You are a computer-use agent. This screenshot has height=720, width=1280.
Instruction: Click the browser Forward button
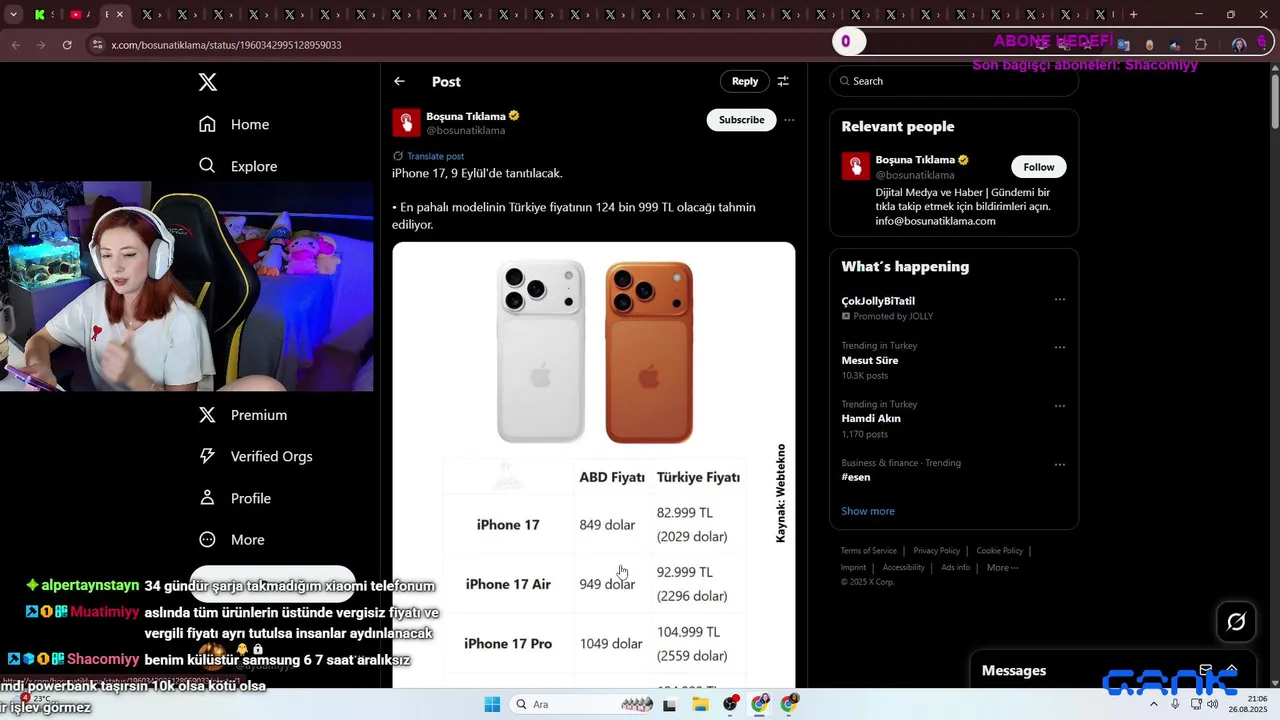41,45
